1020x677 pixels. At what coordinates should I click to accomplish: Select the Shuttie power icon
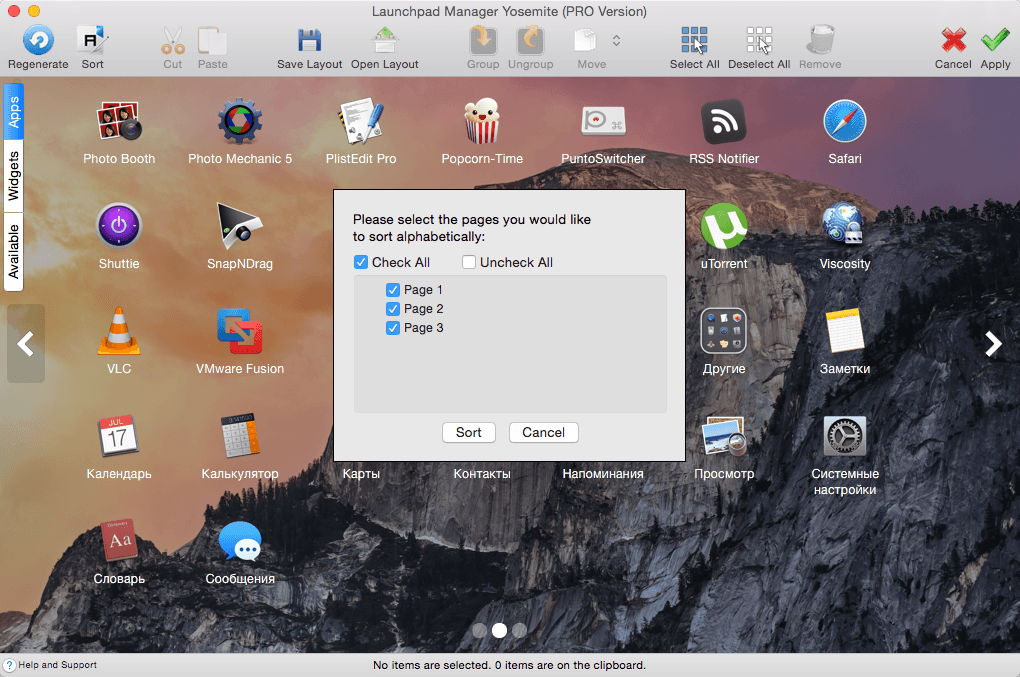(x=119, y=226)
